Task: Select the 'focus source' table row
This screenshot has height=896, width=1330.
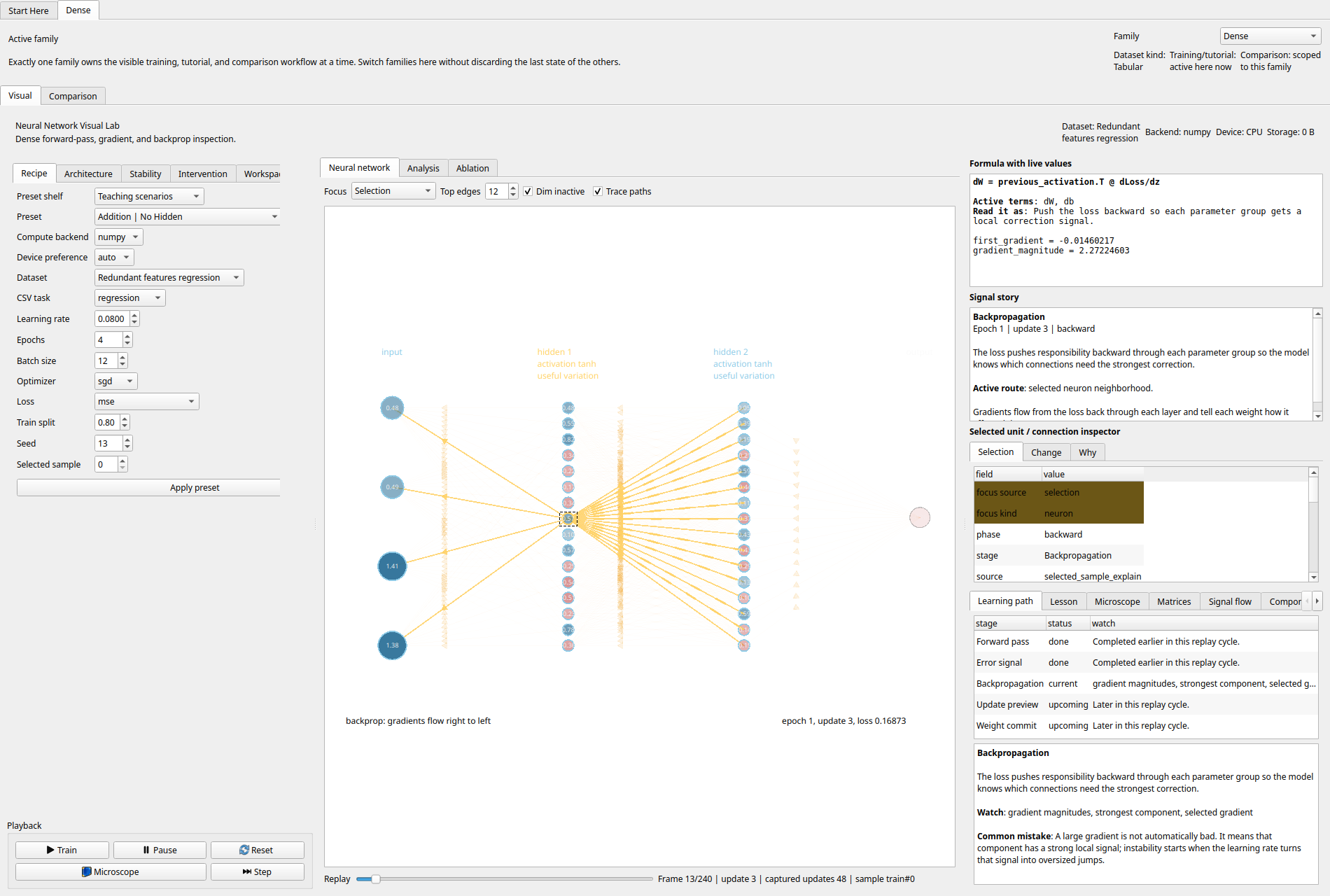Action: tap(1058, 492)
